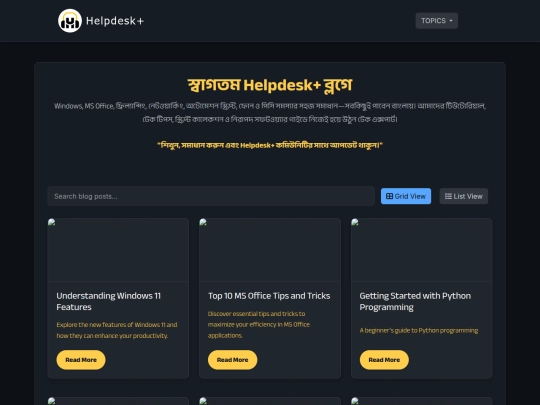
Task: Read More on MS Office Tips post
Action: (232, 360)
